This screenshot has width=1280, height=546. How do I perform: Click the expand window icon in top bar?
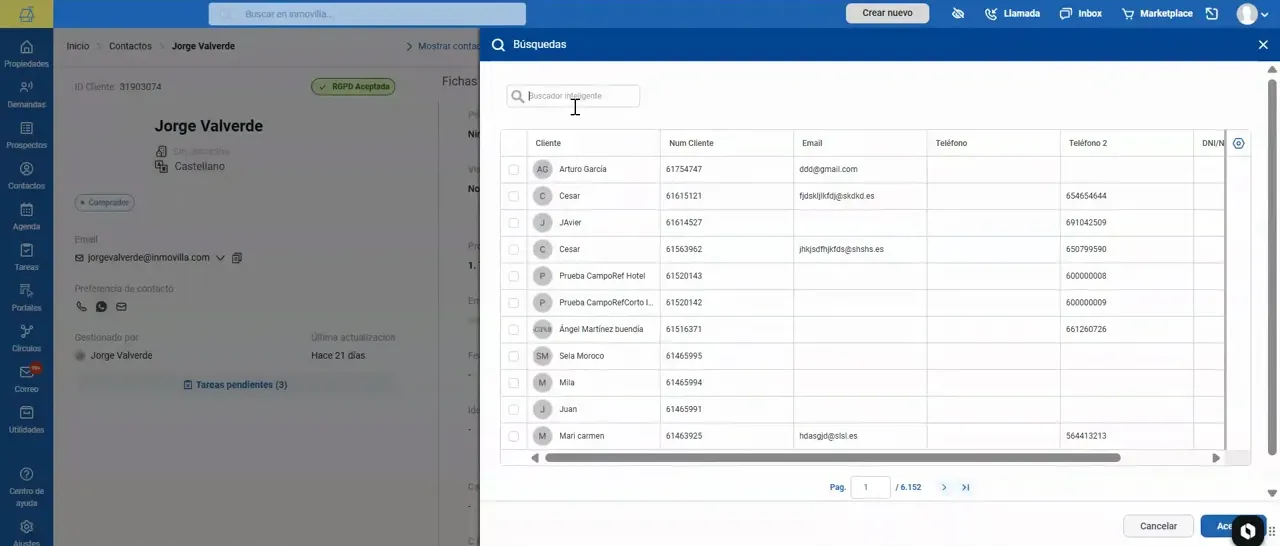click(x=1212, y=14)
